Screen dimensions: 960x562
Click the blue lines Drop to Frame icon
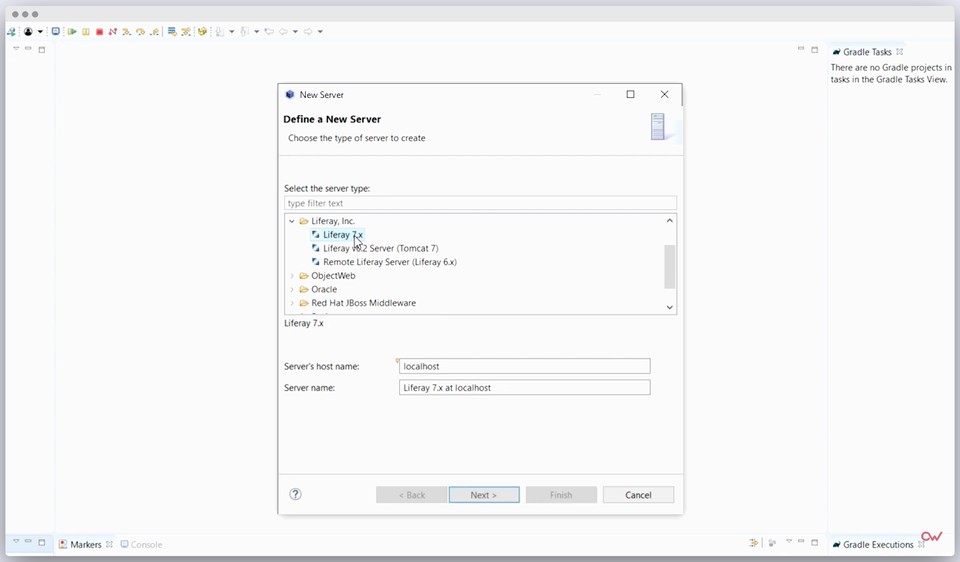click(x=172, y=31)
